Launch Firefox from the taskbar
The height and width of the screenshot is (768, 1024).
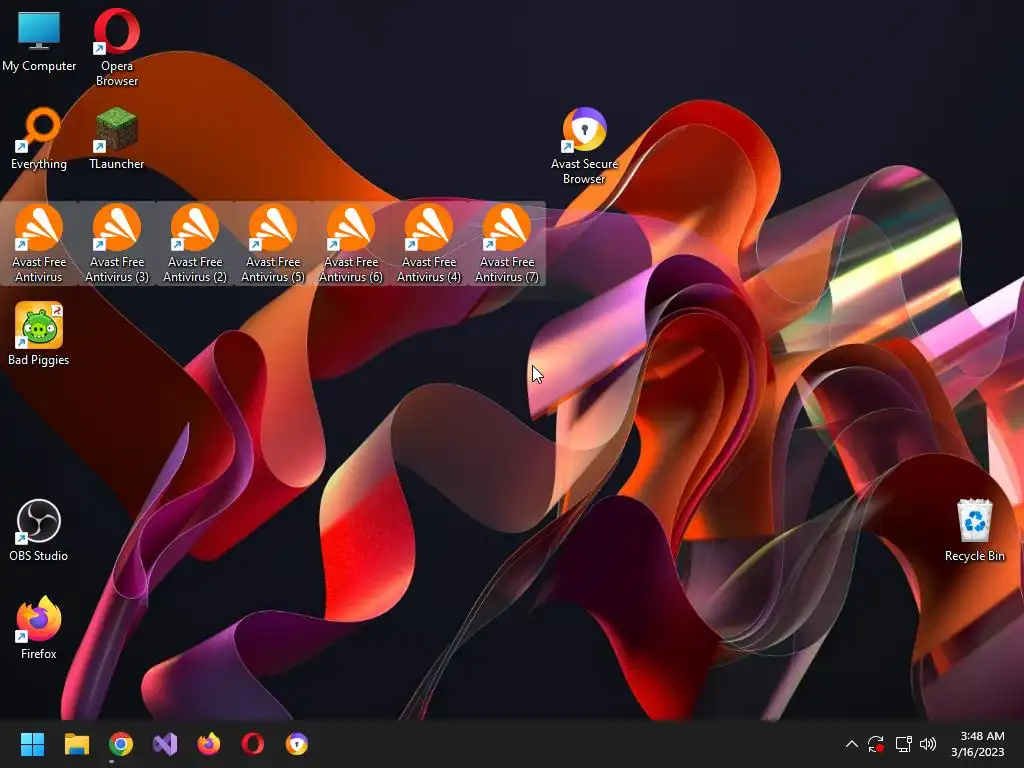pyautogui.click(x=209, y=744)
